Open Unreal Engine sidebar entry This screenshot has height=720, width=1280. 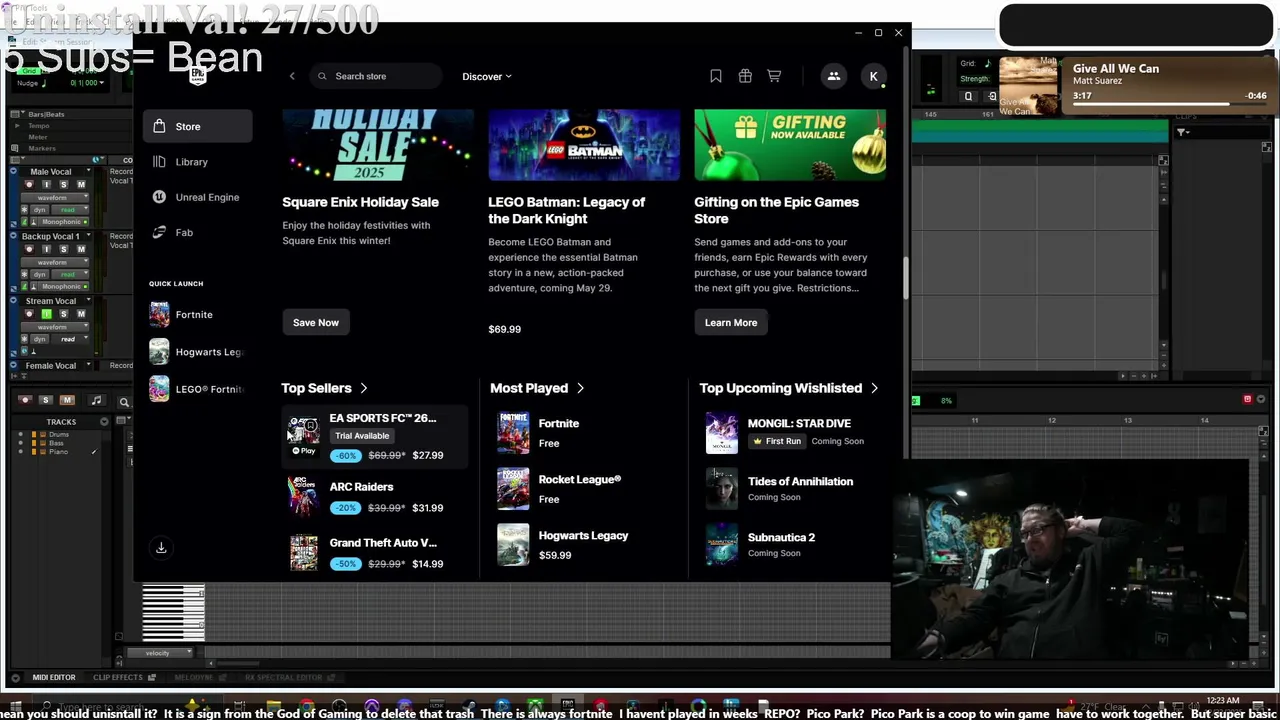point(198,197)
